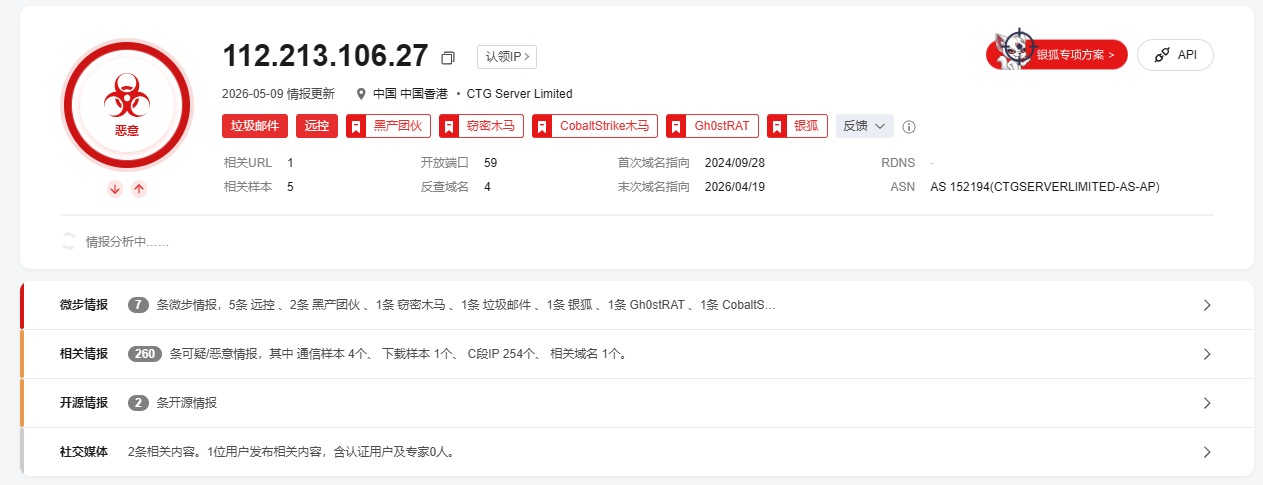Click the location pin icon beside 中国香港
The image size is (1263, 485).
pyautogui.click(x=362, y=94)
